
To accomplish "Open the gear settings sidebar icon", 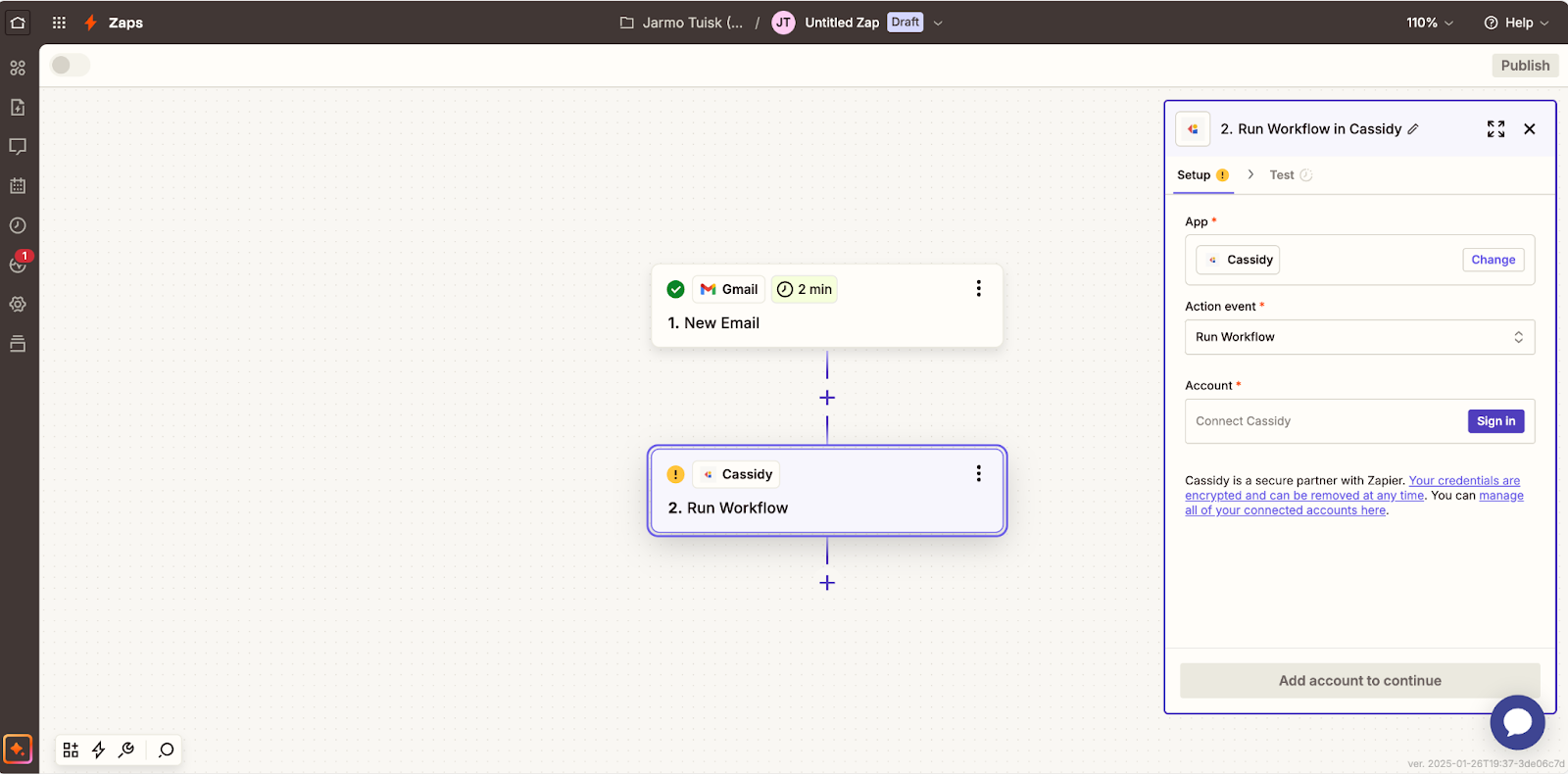I will click(18, 305).
